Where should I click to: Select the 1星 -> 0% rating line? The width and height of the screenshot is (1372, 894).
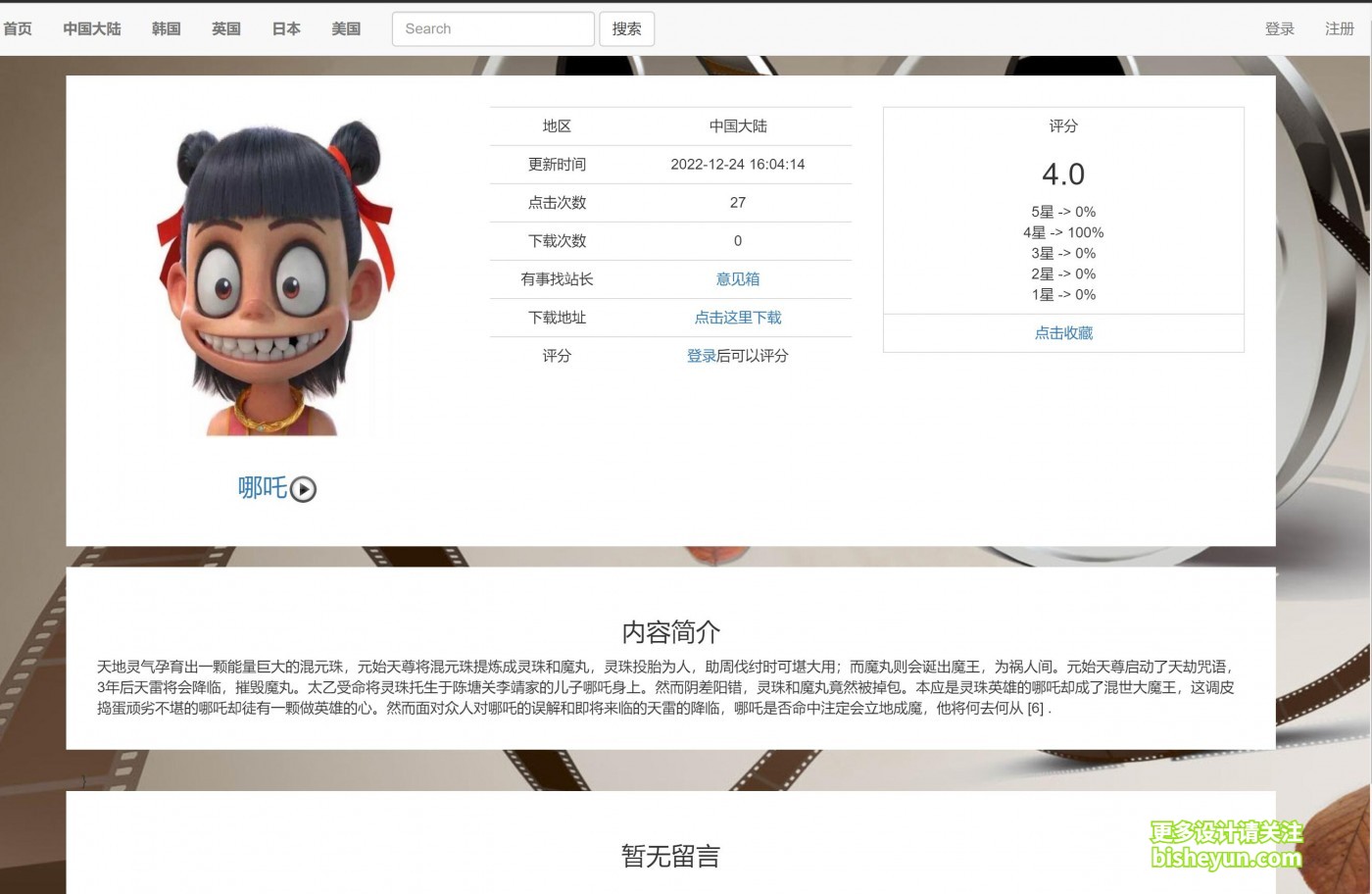pos(1063,294)
